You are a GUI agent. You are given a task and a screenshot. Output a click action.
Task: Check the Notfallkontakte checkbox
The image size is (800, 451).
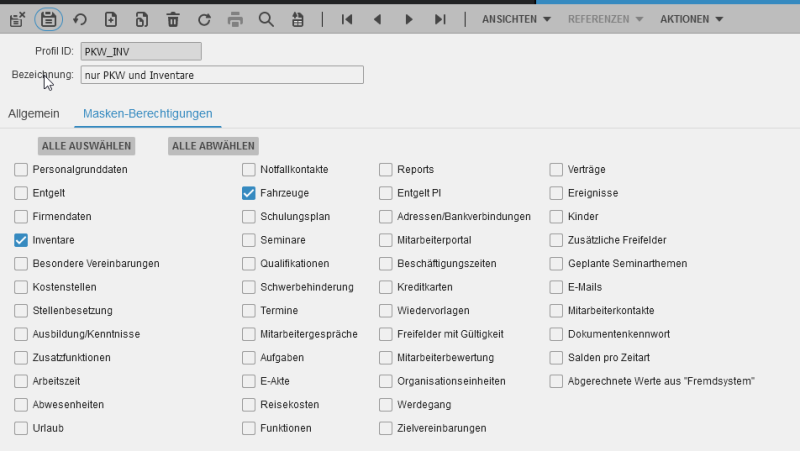tap(248, 169)
